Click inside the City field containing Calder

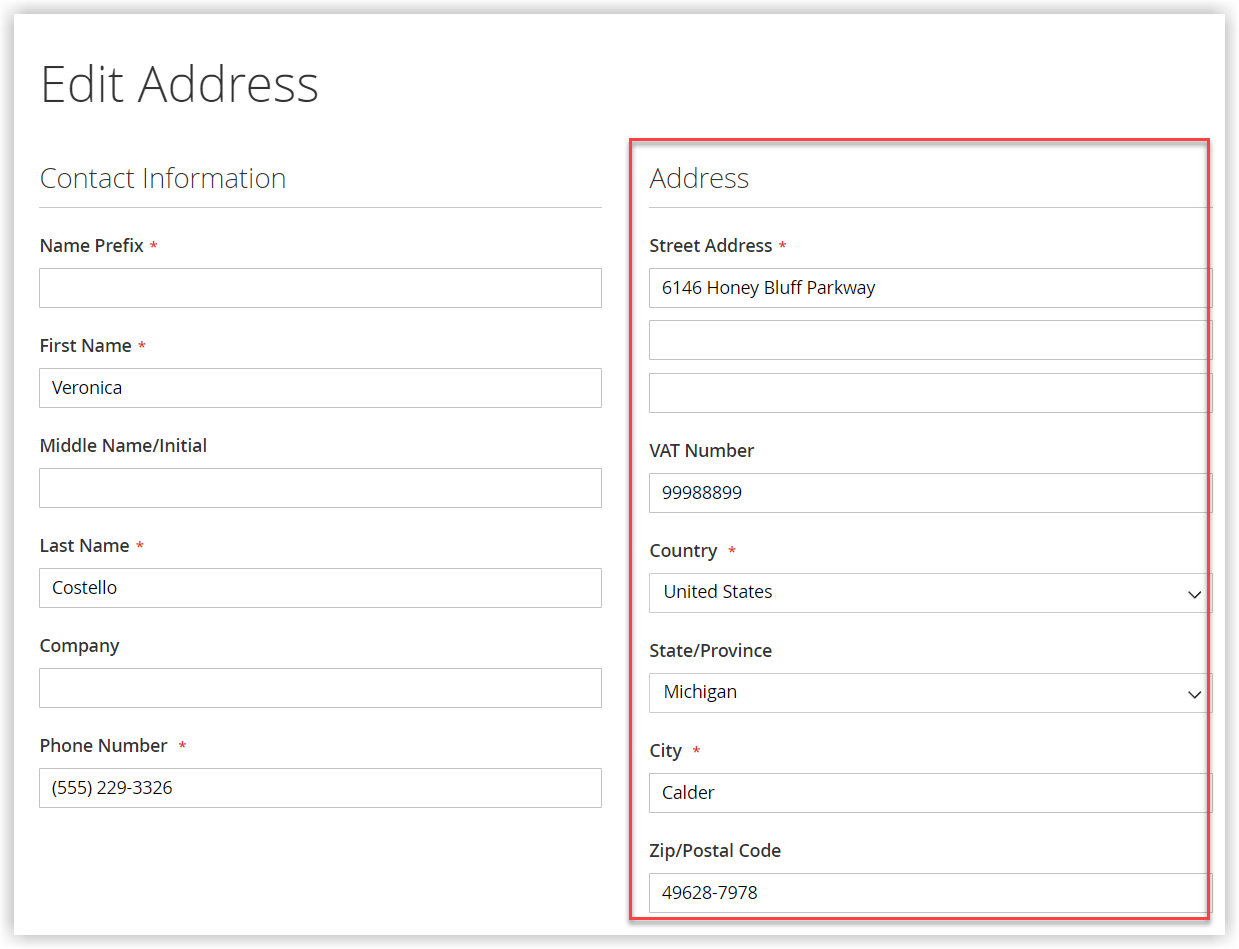[x=929, y=793]
